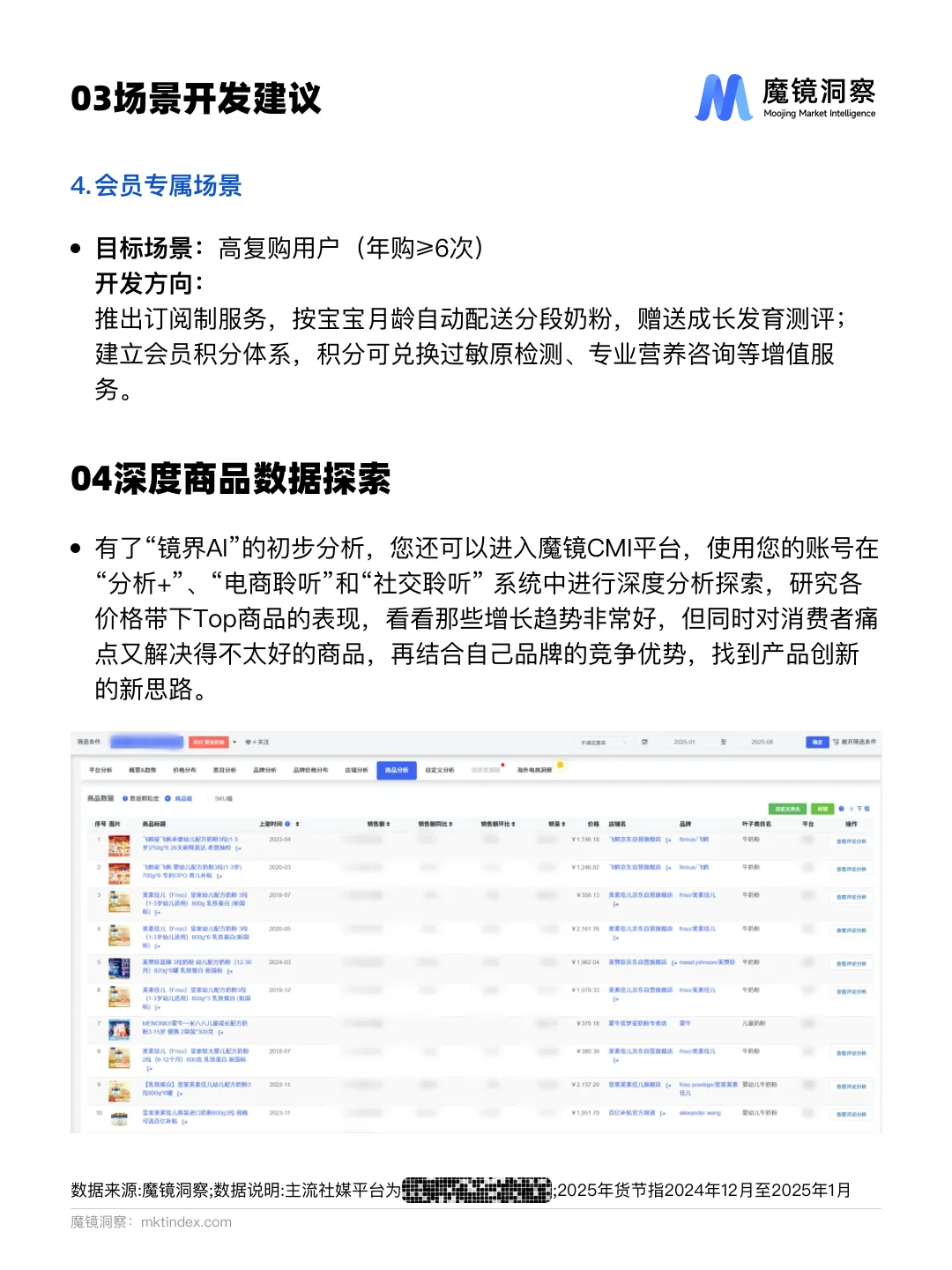Screen dimensions: 952x1270
Task: Open 蒙牛优梦星奶粉专卖店 store link
Action: click(637, 1023)
